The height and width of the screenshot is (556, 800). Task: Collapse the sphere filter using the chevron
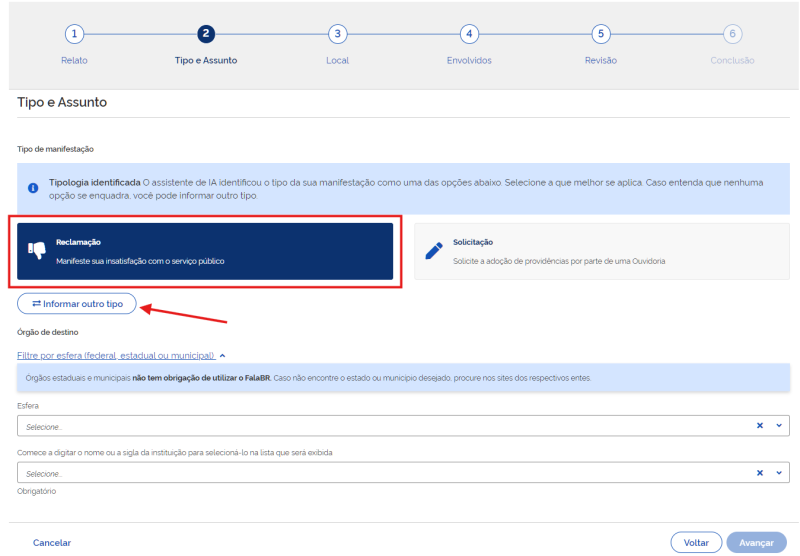(222, 356)
